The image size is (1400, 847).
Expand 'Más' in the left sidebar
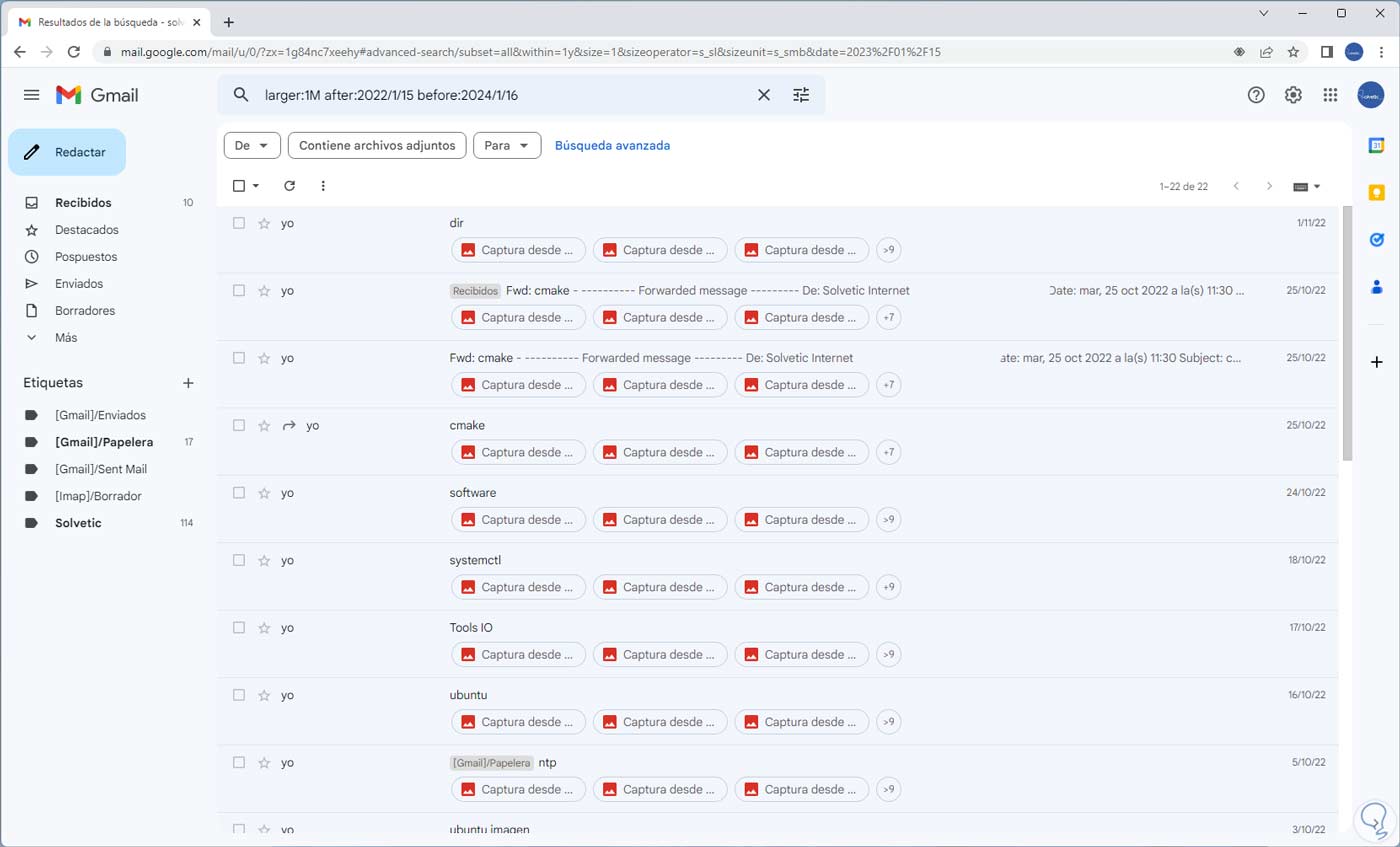[x=66, y=338]
